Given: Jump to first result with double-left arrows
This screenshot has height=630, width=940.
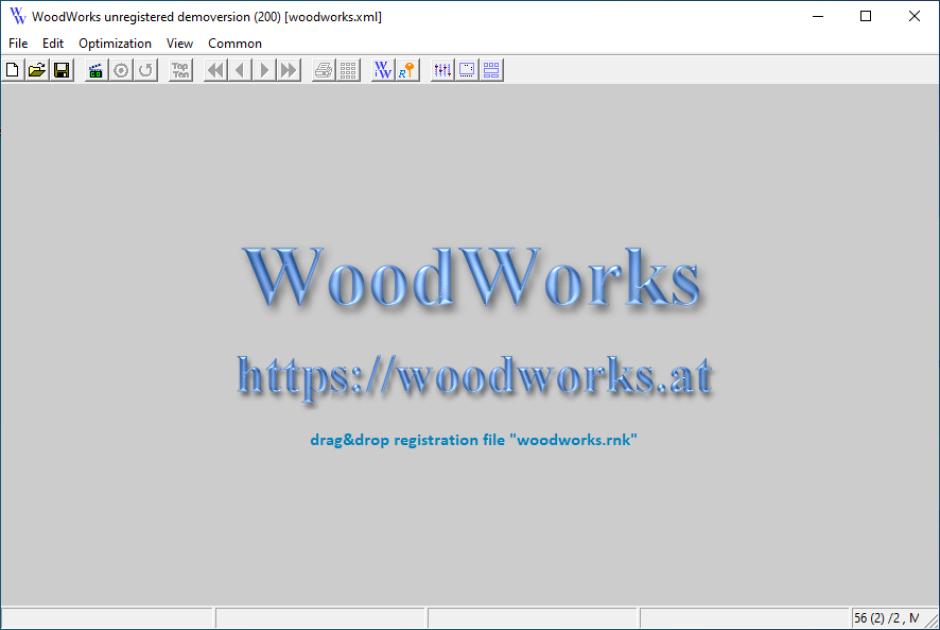Looking at the screenshot, I should coord(216,70).
